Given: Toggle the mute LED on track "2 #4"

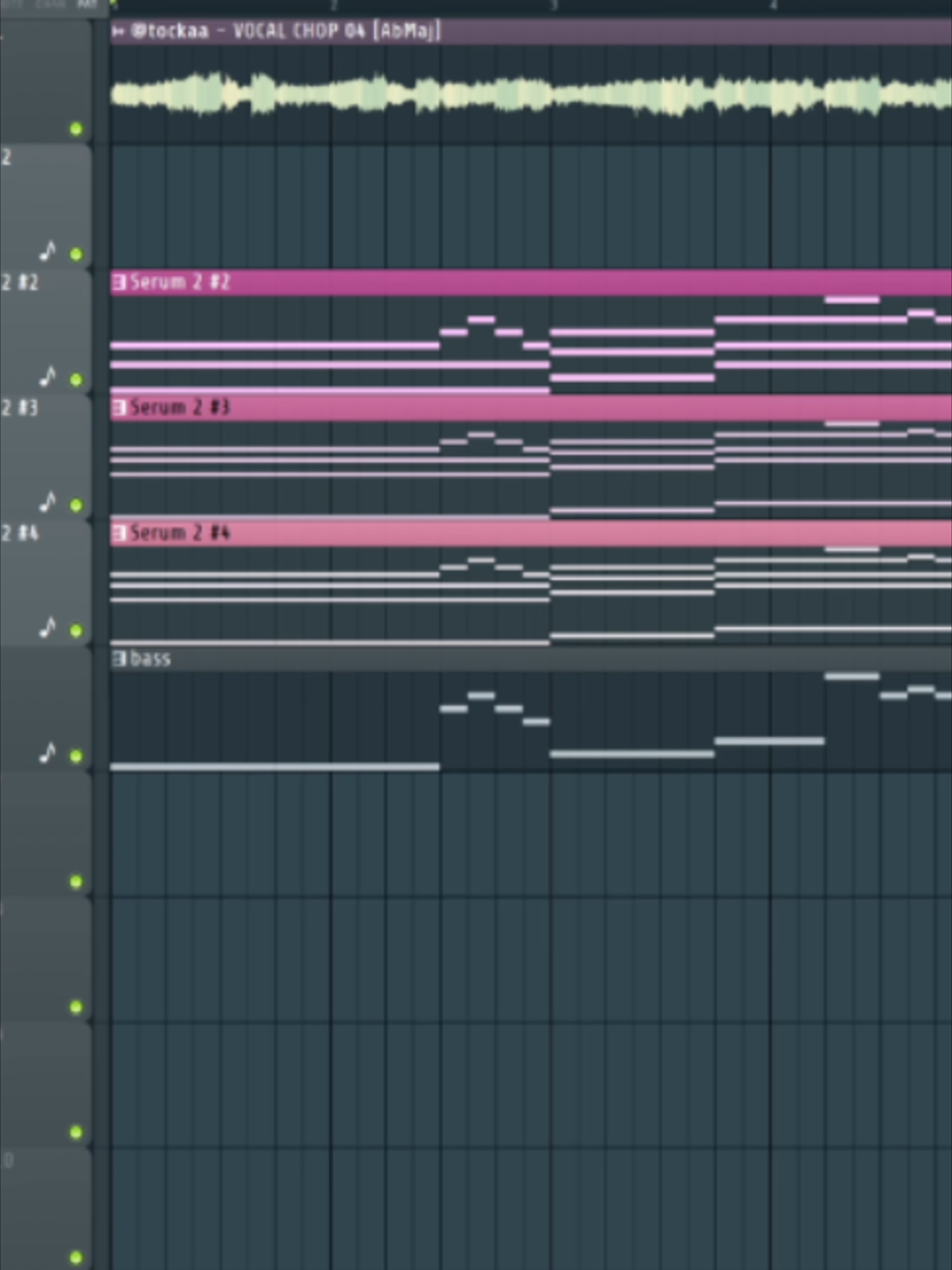Looking at the screenshot, I should click(76, 630).
